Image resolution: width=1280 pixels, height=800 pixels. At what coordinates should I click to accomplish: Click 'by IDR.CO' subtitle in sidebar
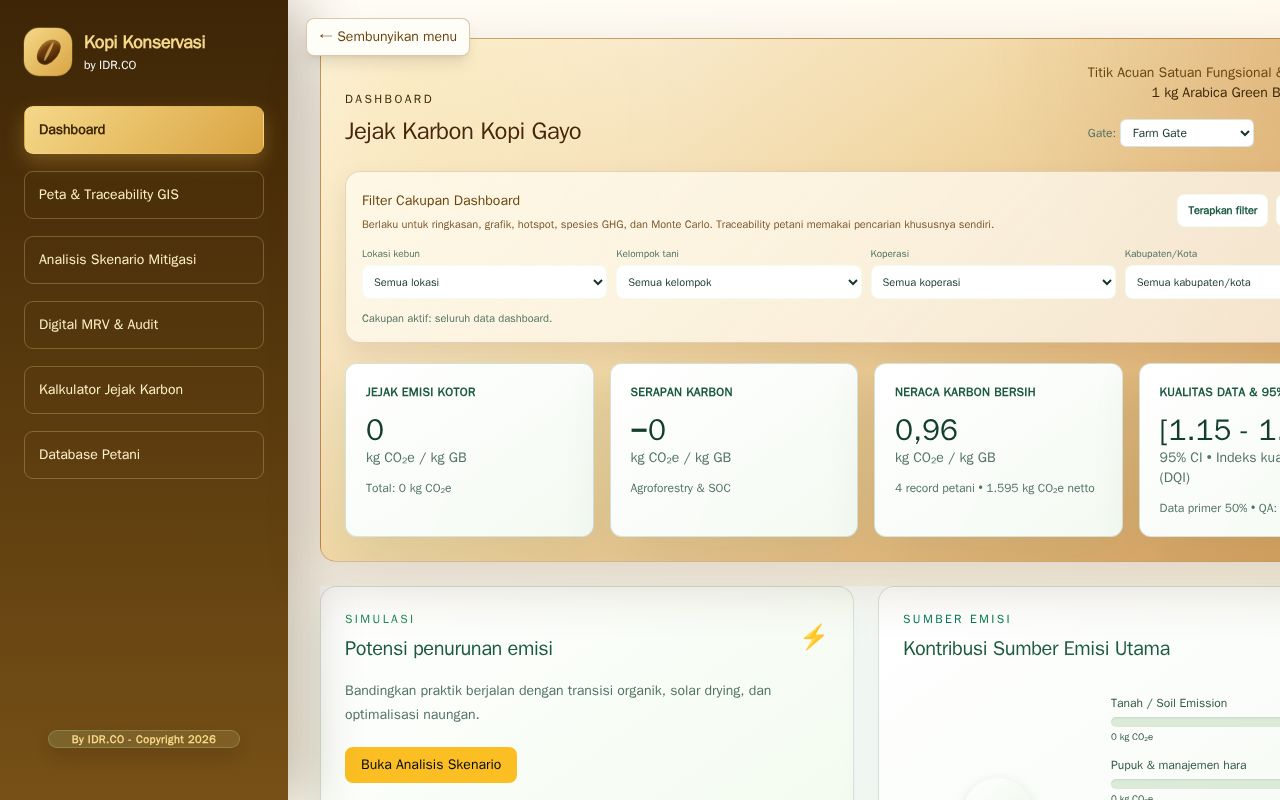coord(110,65)
